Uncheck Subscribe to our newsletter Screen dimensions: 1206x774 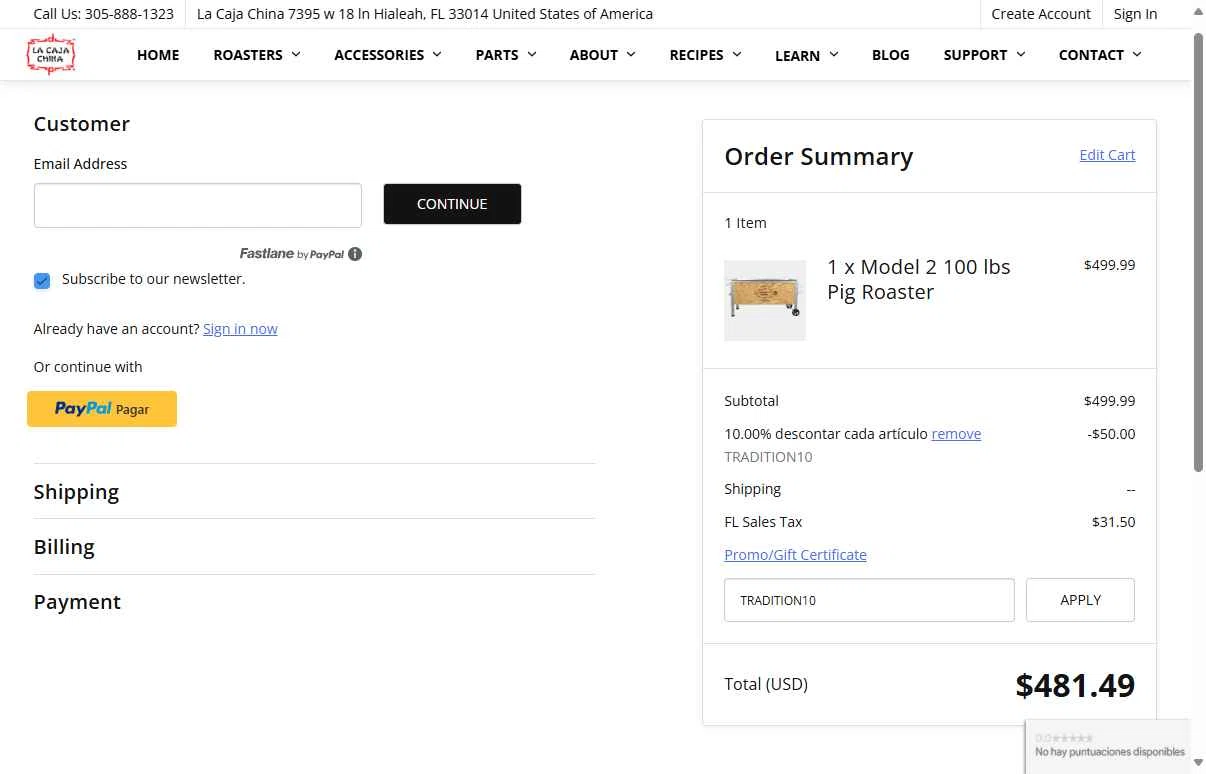point(42,281)
